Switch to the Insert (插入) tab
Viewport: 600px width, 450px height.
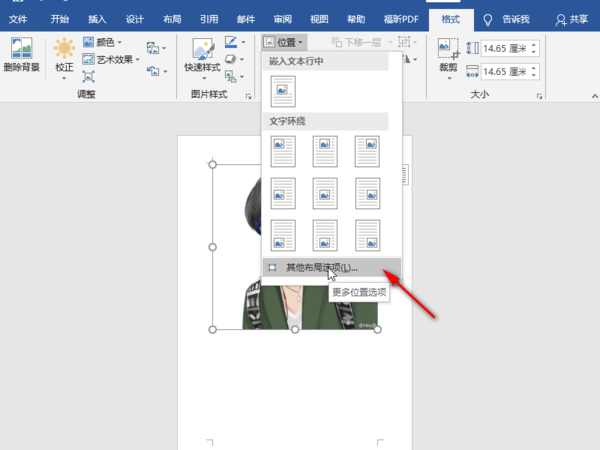[x=97, y=19]
